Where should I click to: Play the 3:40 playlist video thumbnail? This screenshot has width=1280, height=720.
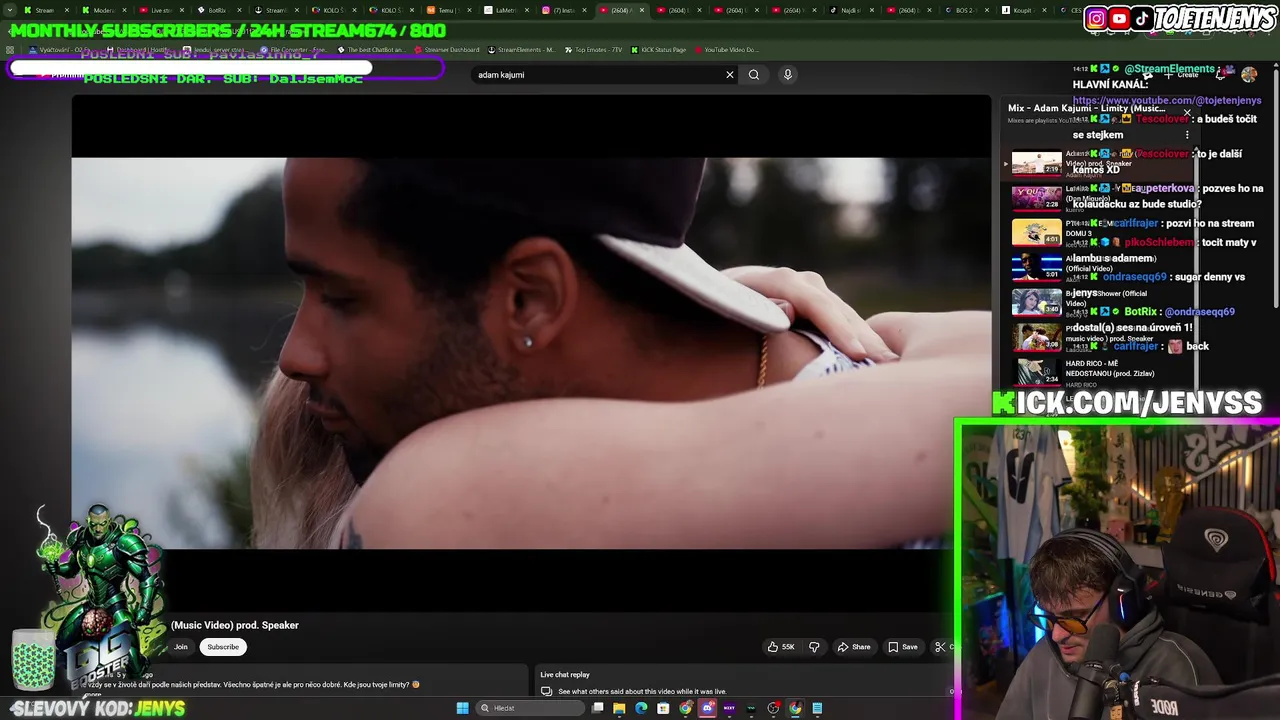[1036, 302]
